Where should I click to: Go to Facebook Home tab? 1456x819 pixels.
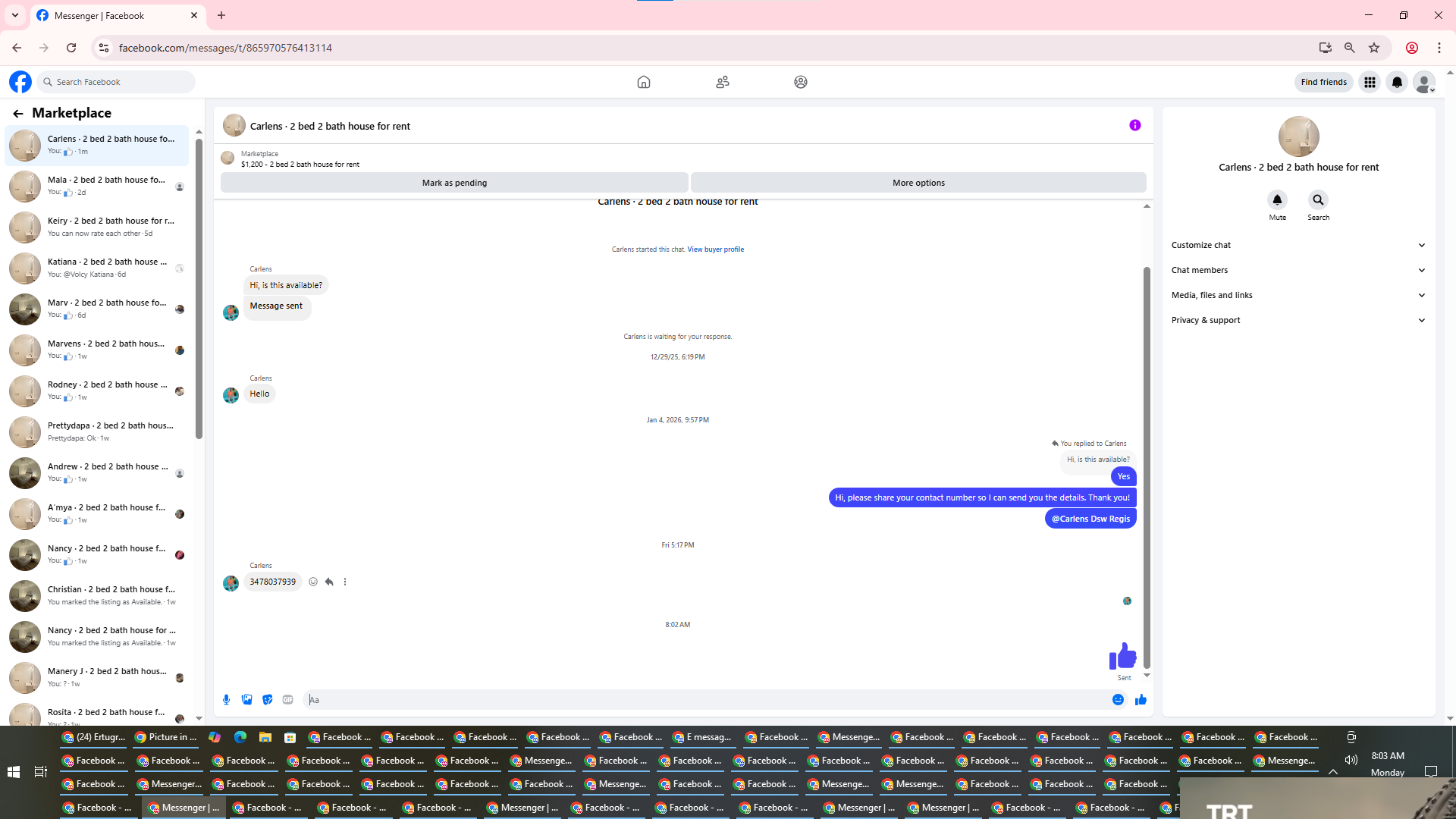(643, 82)
